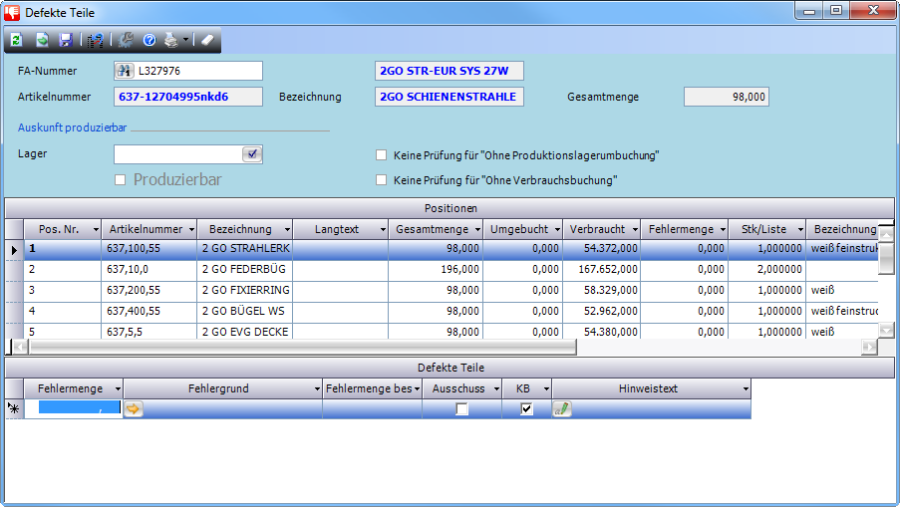Click the eraser icon to clear

pos(206,41)
